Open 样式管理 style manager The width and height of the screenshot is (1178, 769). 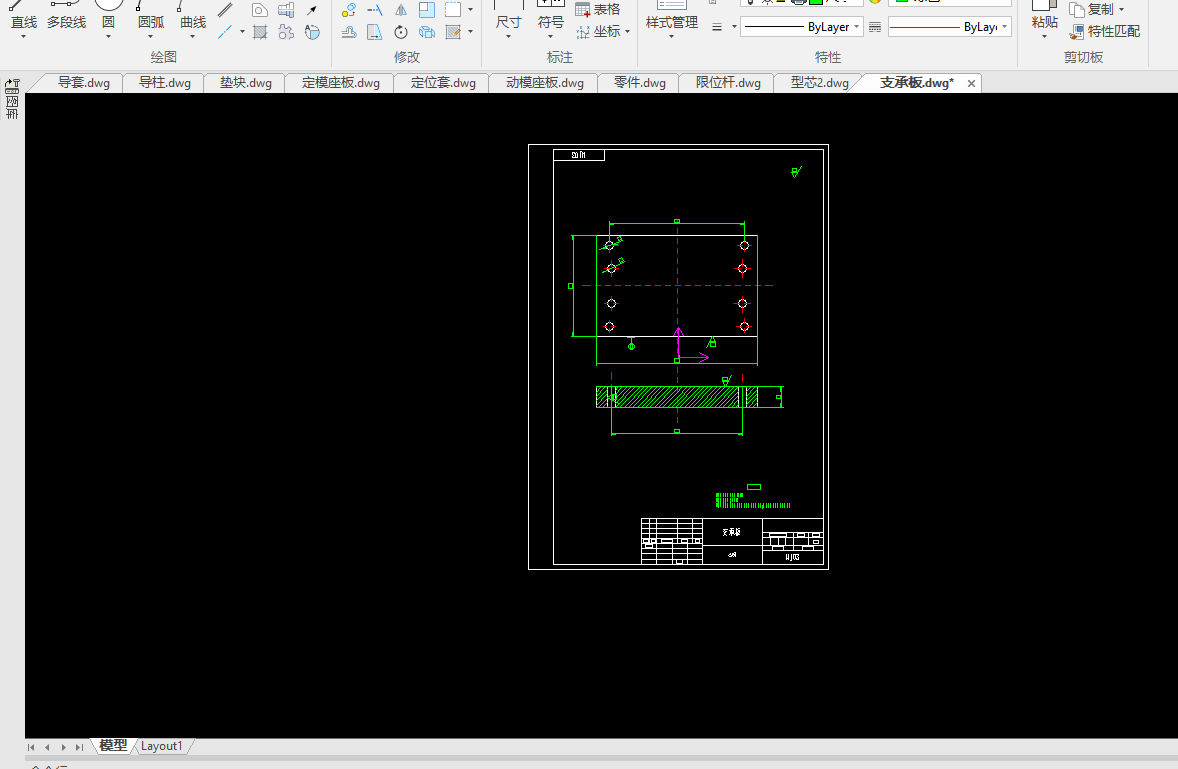[x=671, y=22]
